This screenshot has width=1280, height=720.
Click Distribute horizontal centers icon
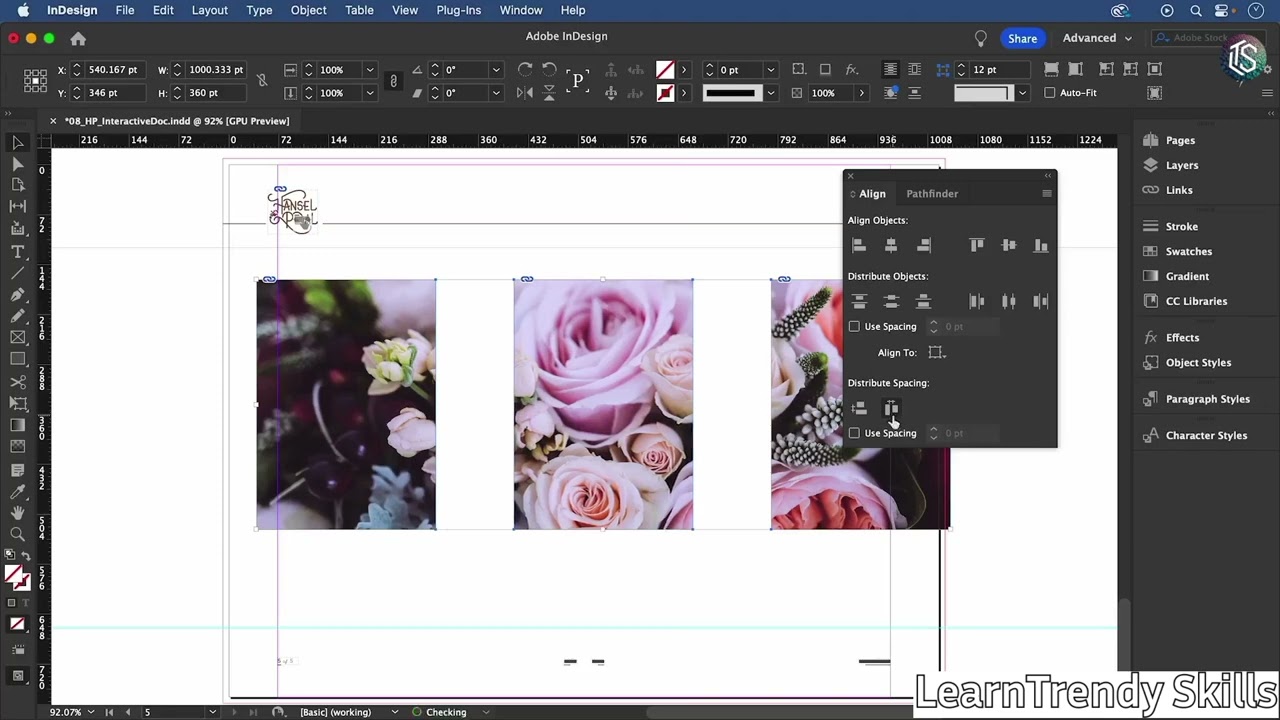[1009, 301]
